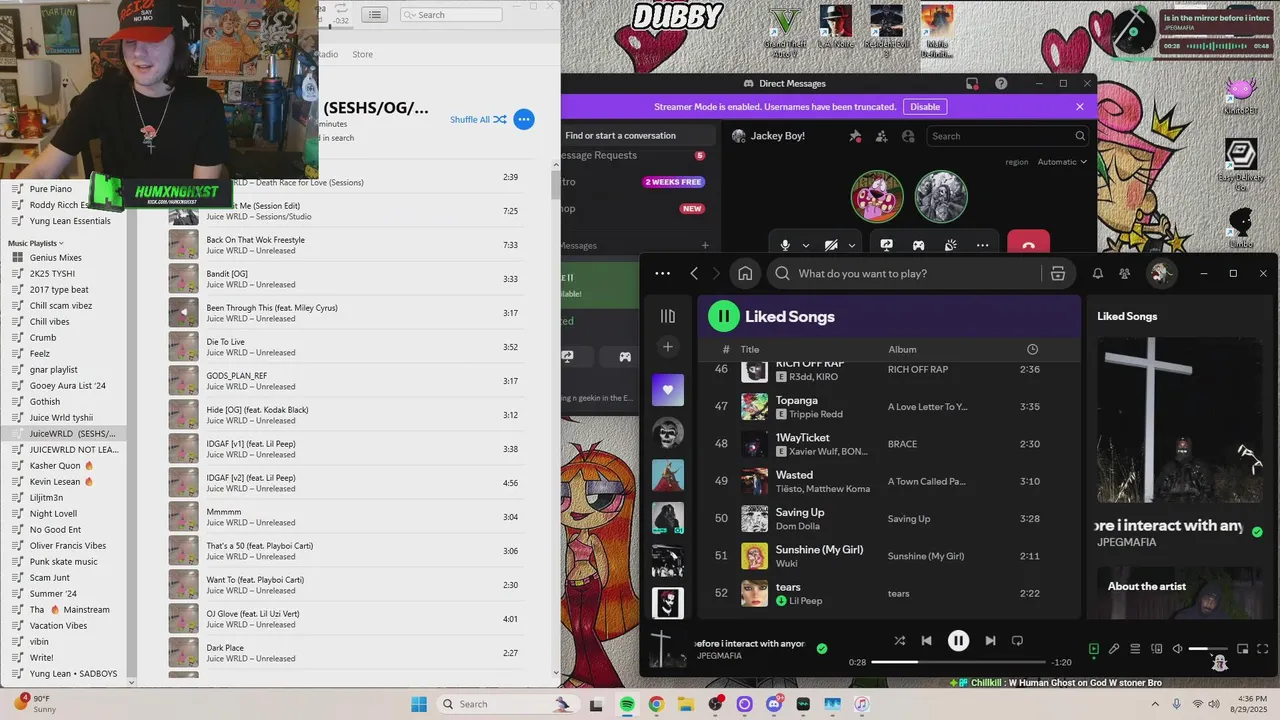Viewport: 1280px width, 720px height.
Task: Add friends to Discord DM
Action: [881, 136]
